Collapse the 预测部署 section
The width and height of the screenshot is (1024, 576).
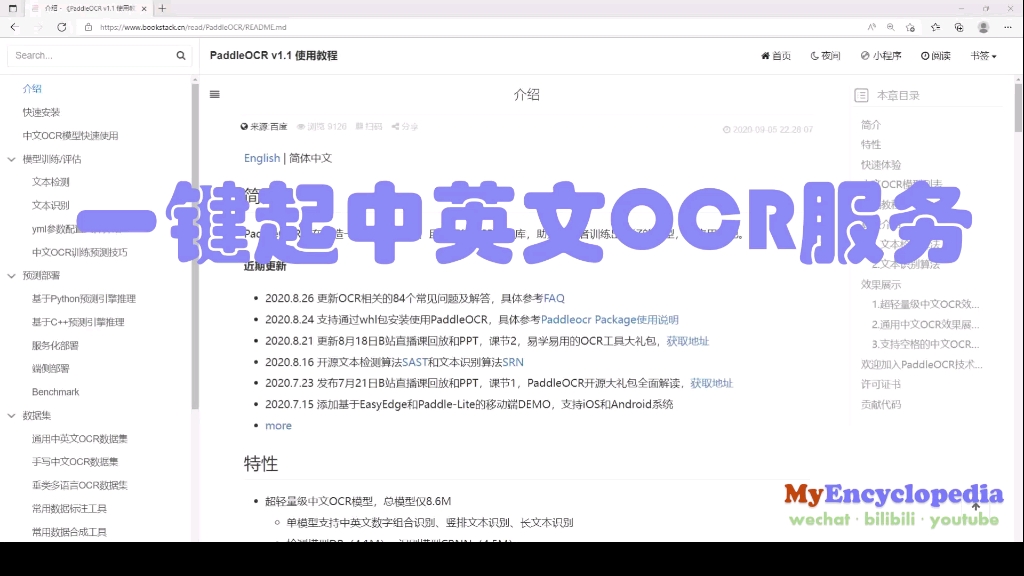coord(11,276)
